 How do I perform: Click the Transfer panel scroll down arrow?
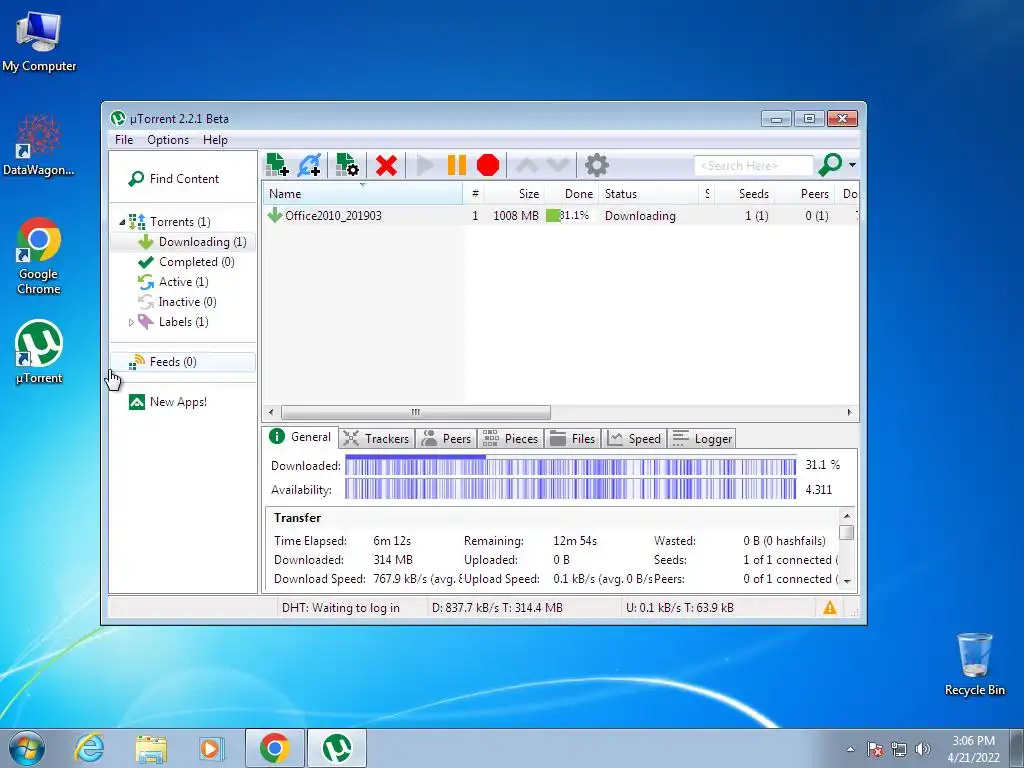pyautogui.click(x=847, y=581)
